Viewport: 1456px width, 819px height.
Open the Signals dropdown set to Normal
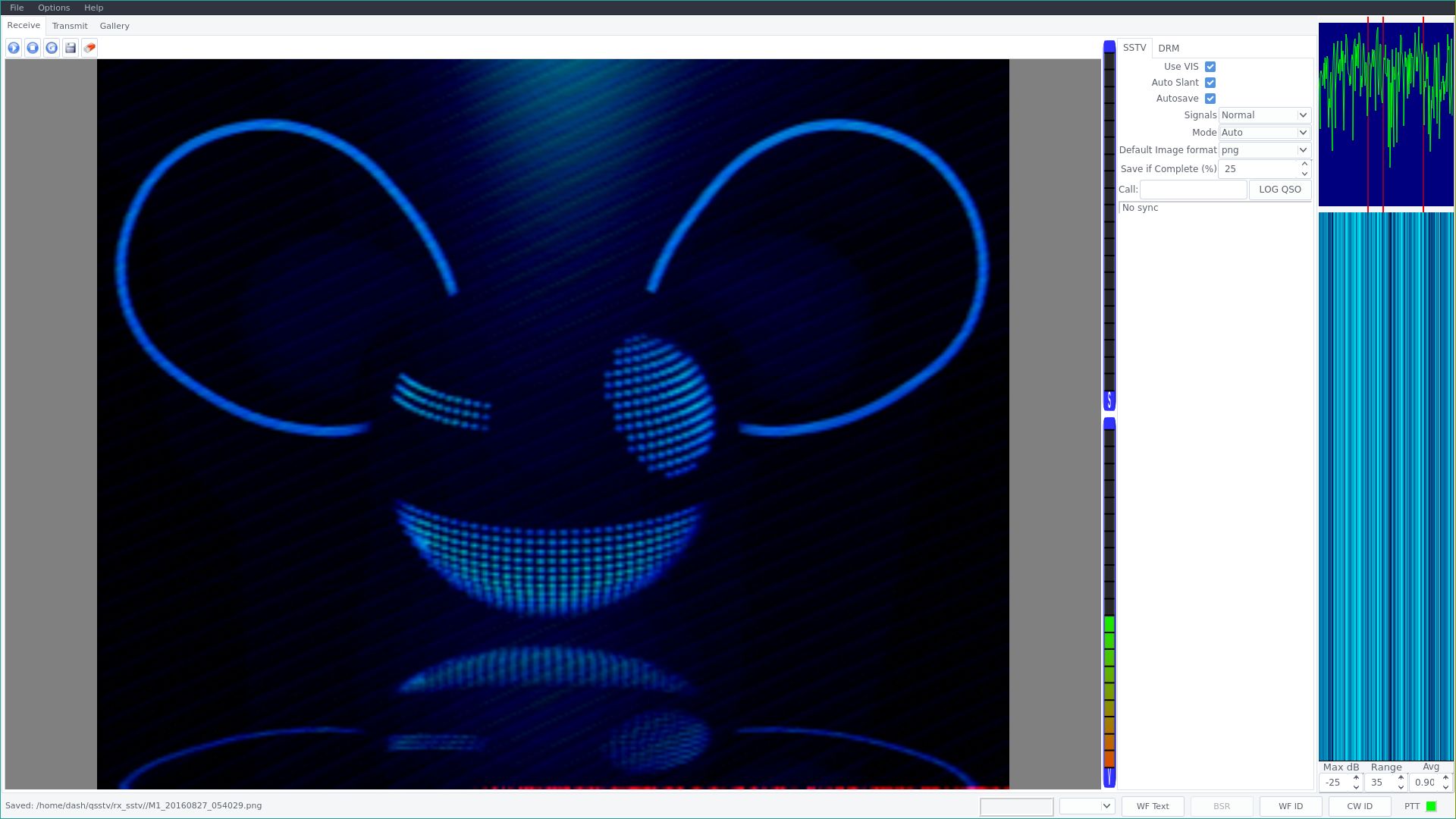click(x=1264, y=115)
